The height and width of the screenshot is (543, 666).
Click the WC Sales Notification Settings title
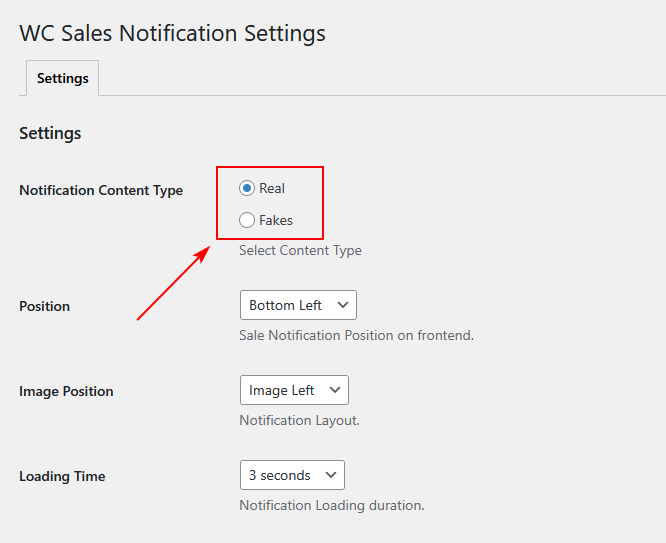pyautogui.click(x=172, y=33)
